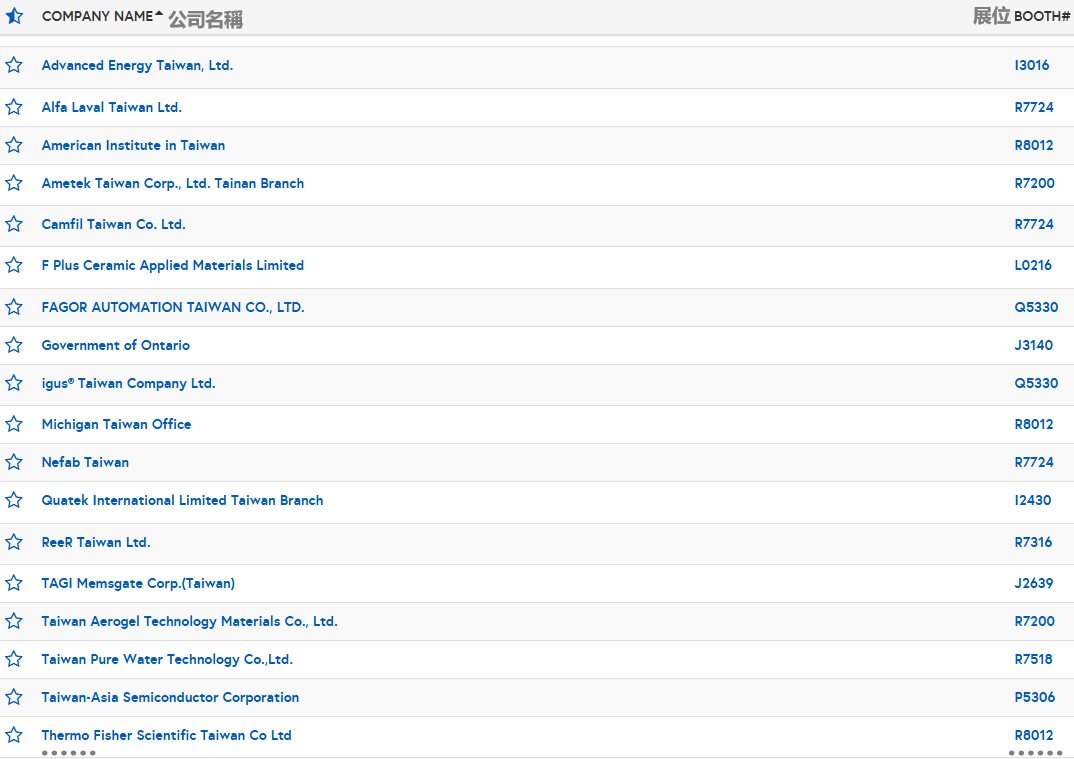Viewport: 1074px width, 759px height.
Task: Go to booth R7316
Action: coord(1033,542)
